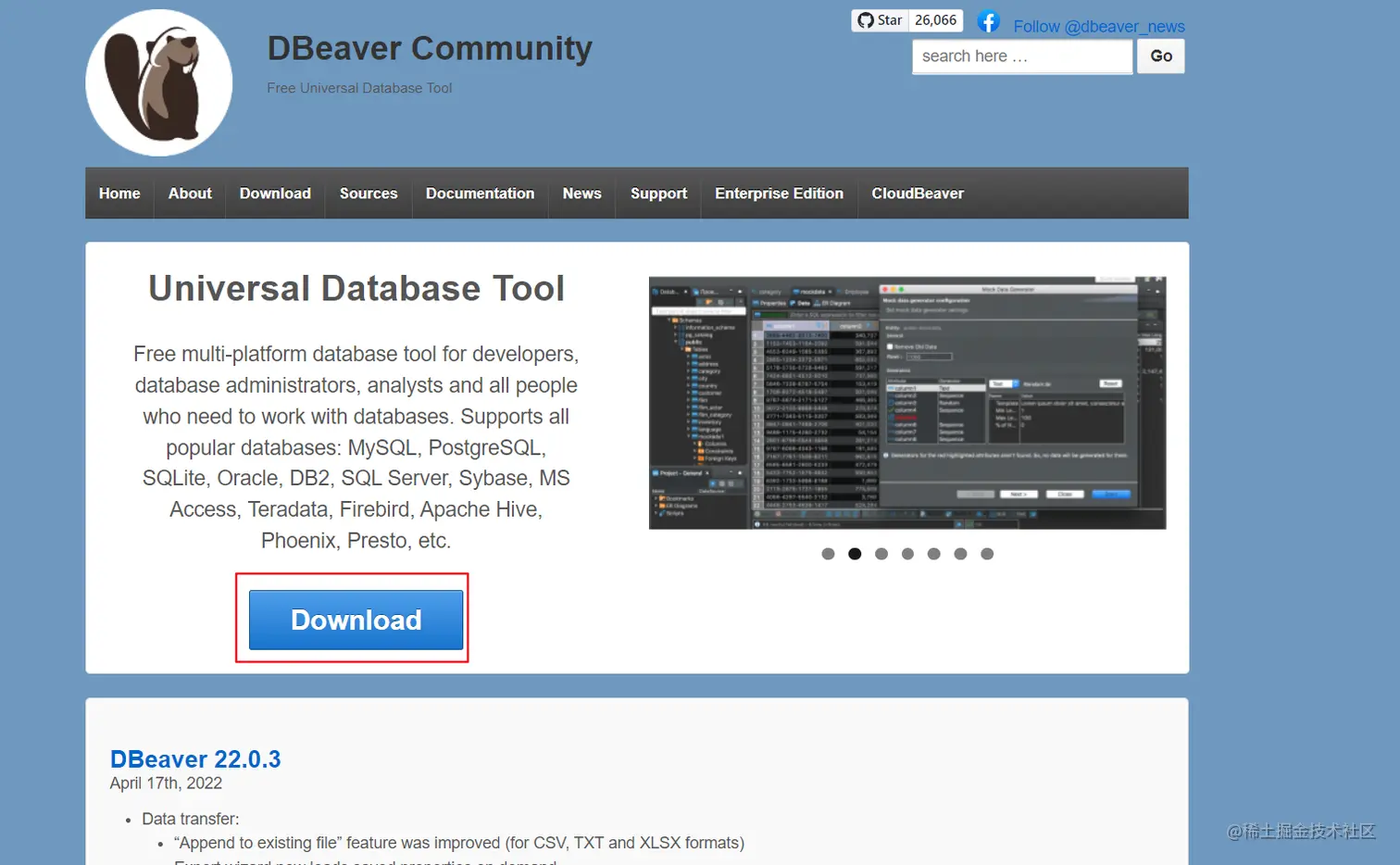
Task: Open the Enterprise Edition menu item
Action: click(779, 194)
